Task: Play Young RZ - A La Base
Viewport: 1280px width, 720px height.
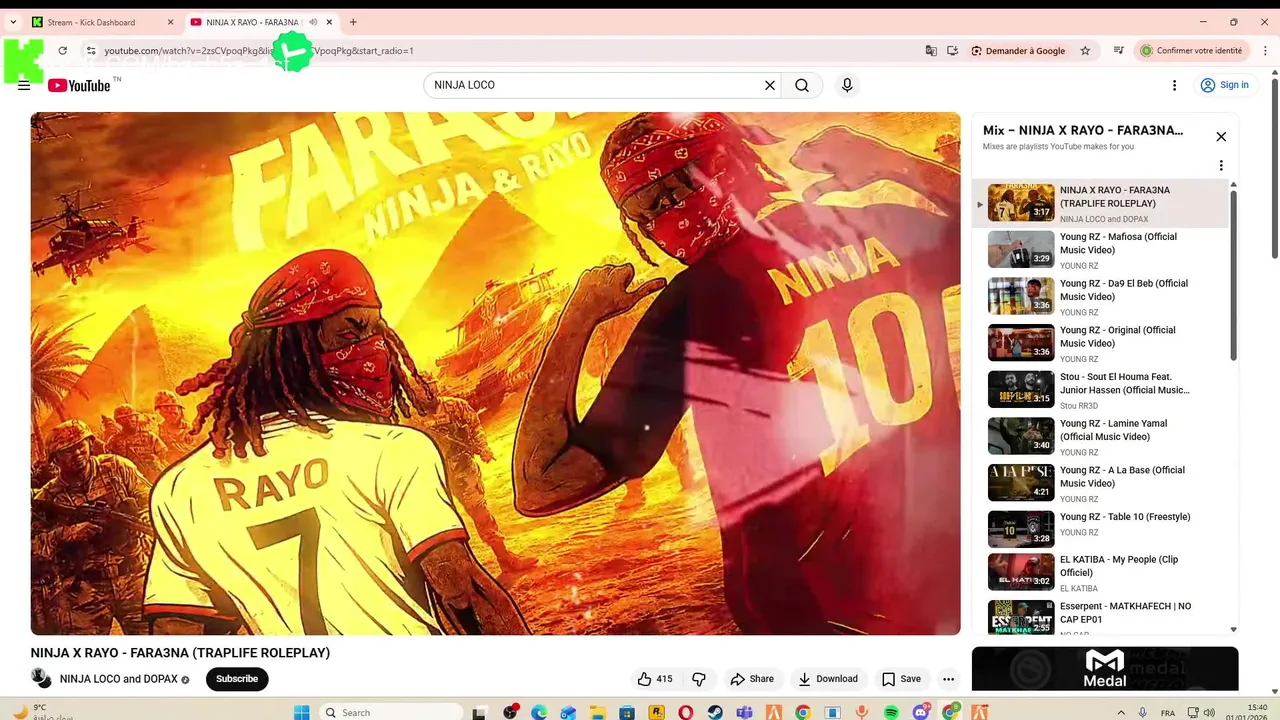Action: point(1100,483)
